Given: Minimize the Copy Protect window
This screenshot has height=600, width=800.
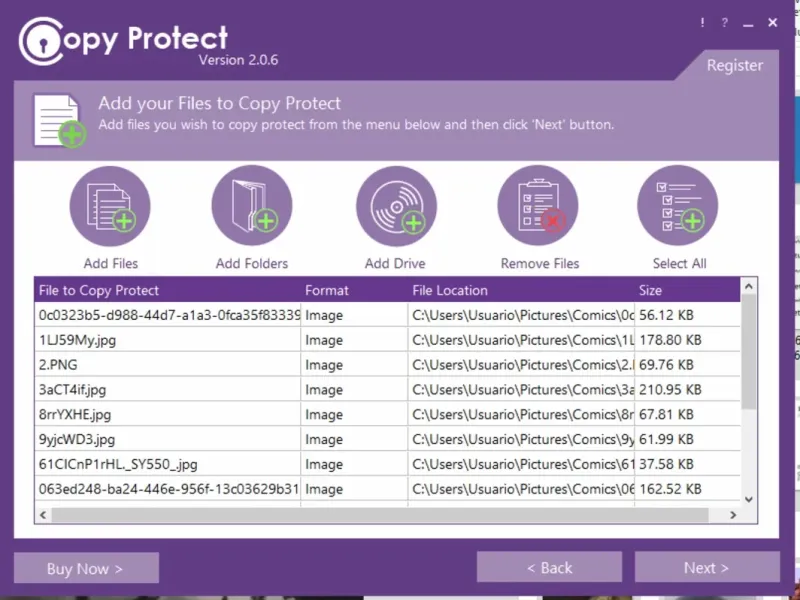Looking at the screenshot, I should pyautogui.click(x=748, y=23).
